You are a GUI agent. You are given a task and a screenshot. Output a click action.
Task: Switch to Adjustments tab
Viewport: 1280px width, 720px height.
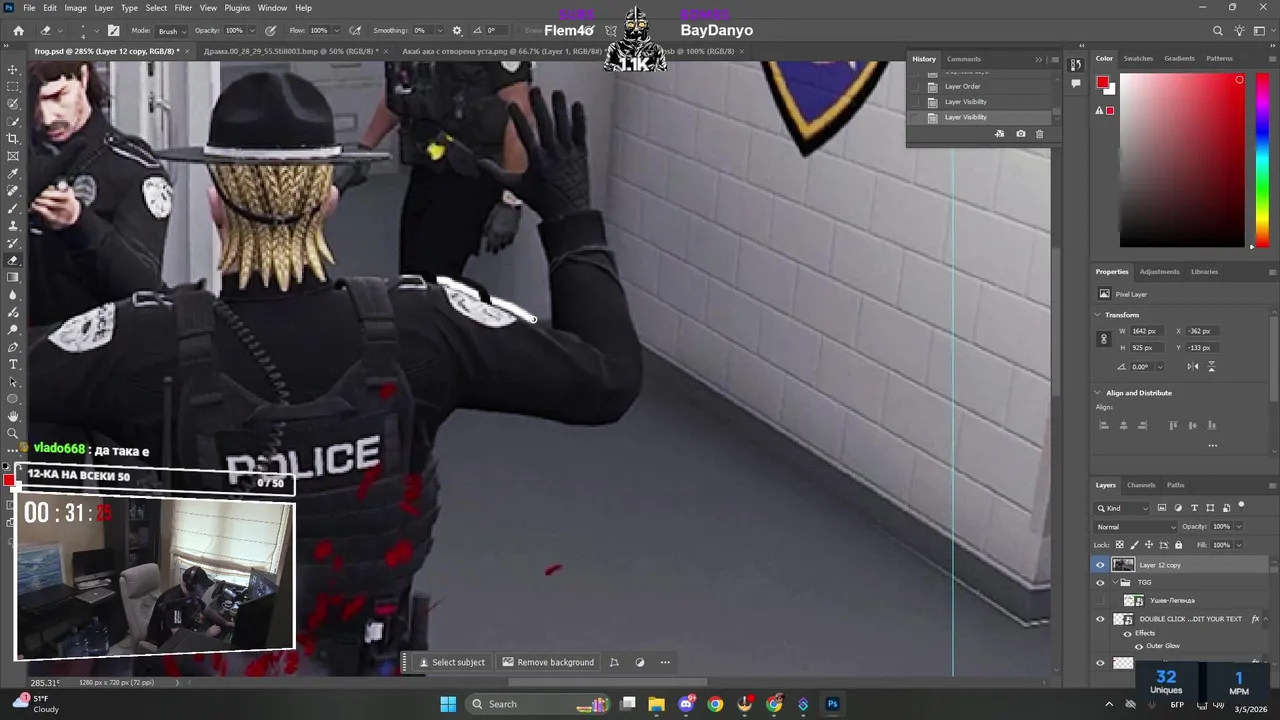[x=1160, y=272]
